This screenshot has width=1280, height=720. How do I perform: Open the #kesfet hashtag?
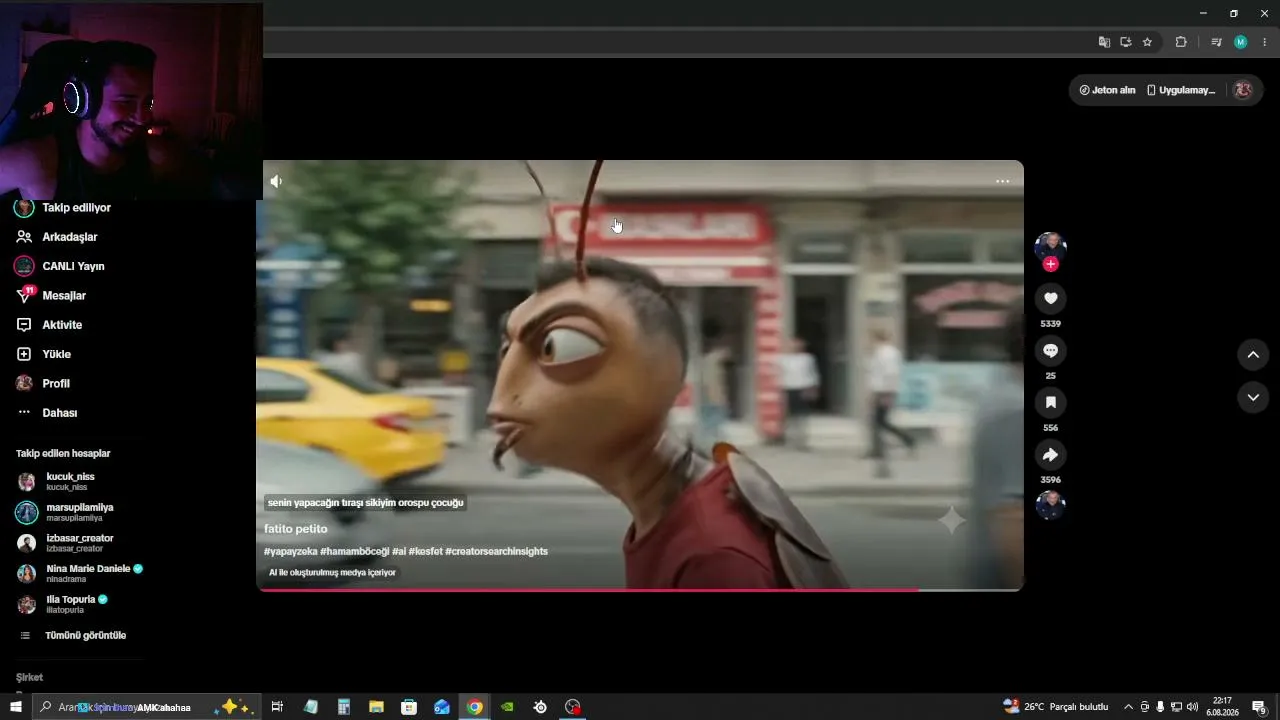[x=425, y=551]
